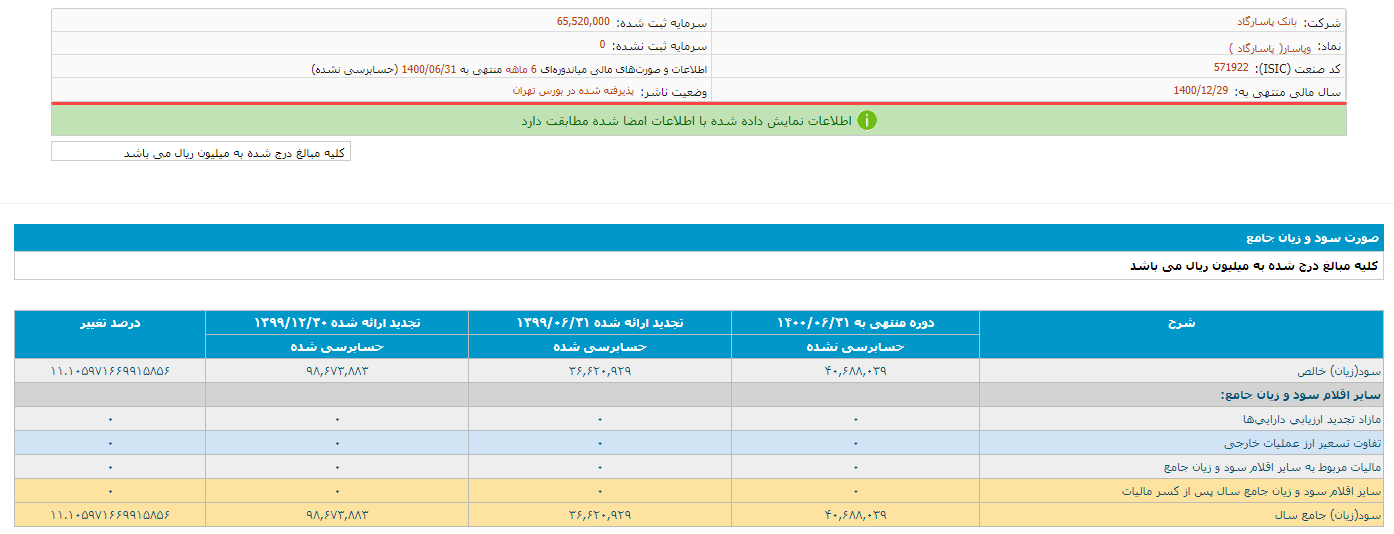Click 98,673,883 in the سود(زیان) جامع سال row
This screenshot has height=534, width=1394.
337,515
